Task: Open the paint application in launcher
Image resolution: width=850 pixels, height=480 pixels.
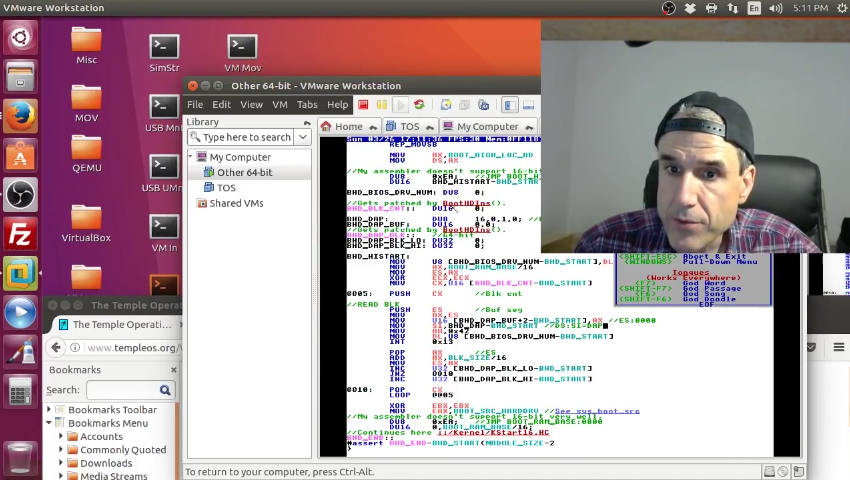Action: [21, 352]
